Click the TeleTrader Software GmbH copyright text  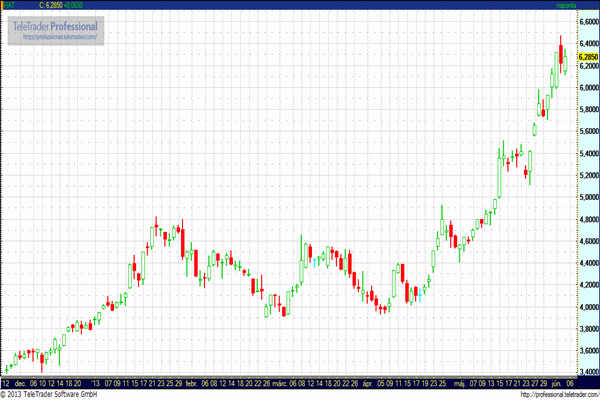click(x=50, y=394)
